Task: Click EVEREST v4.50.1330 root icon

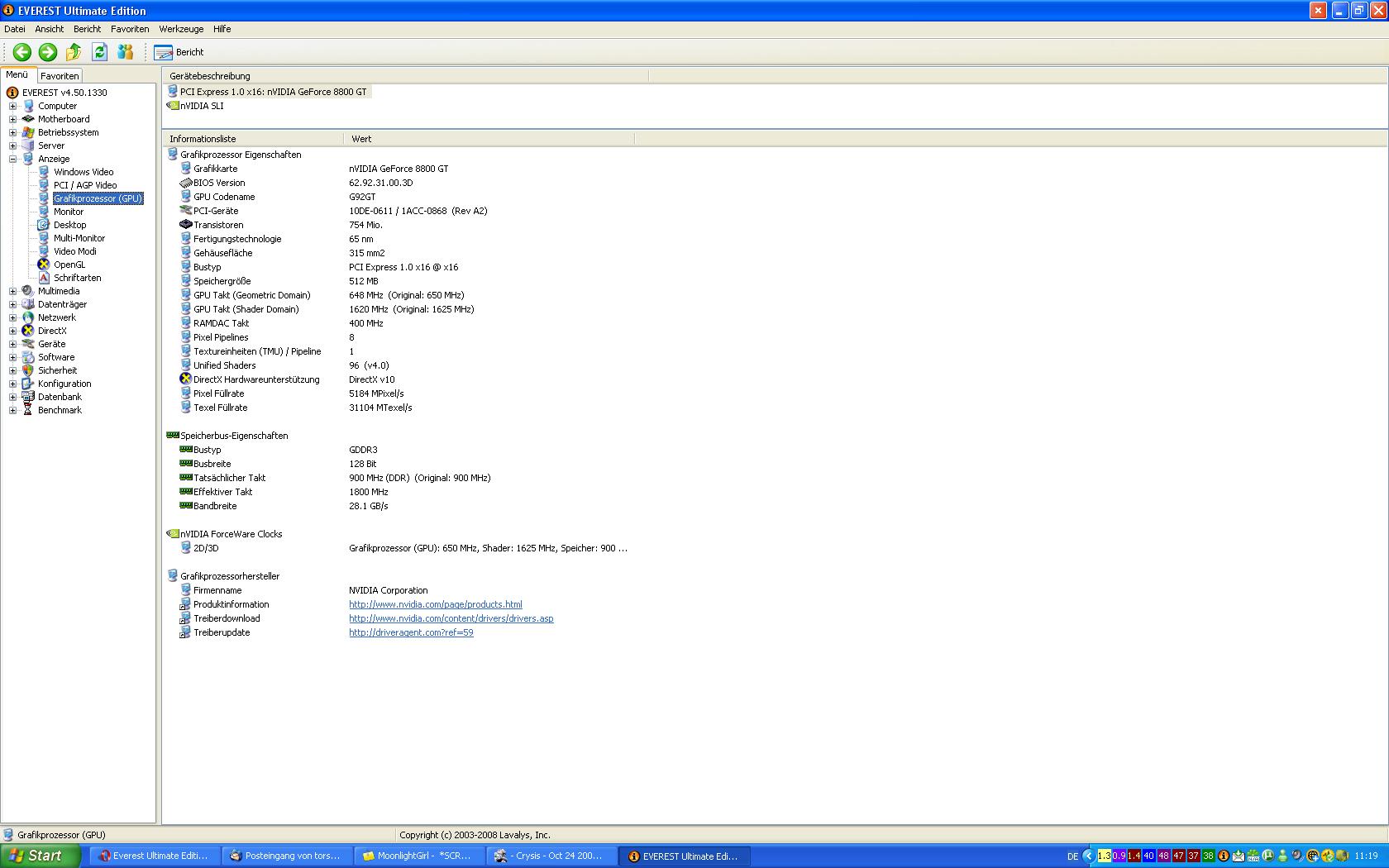Action: (x=12, y=93)
